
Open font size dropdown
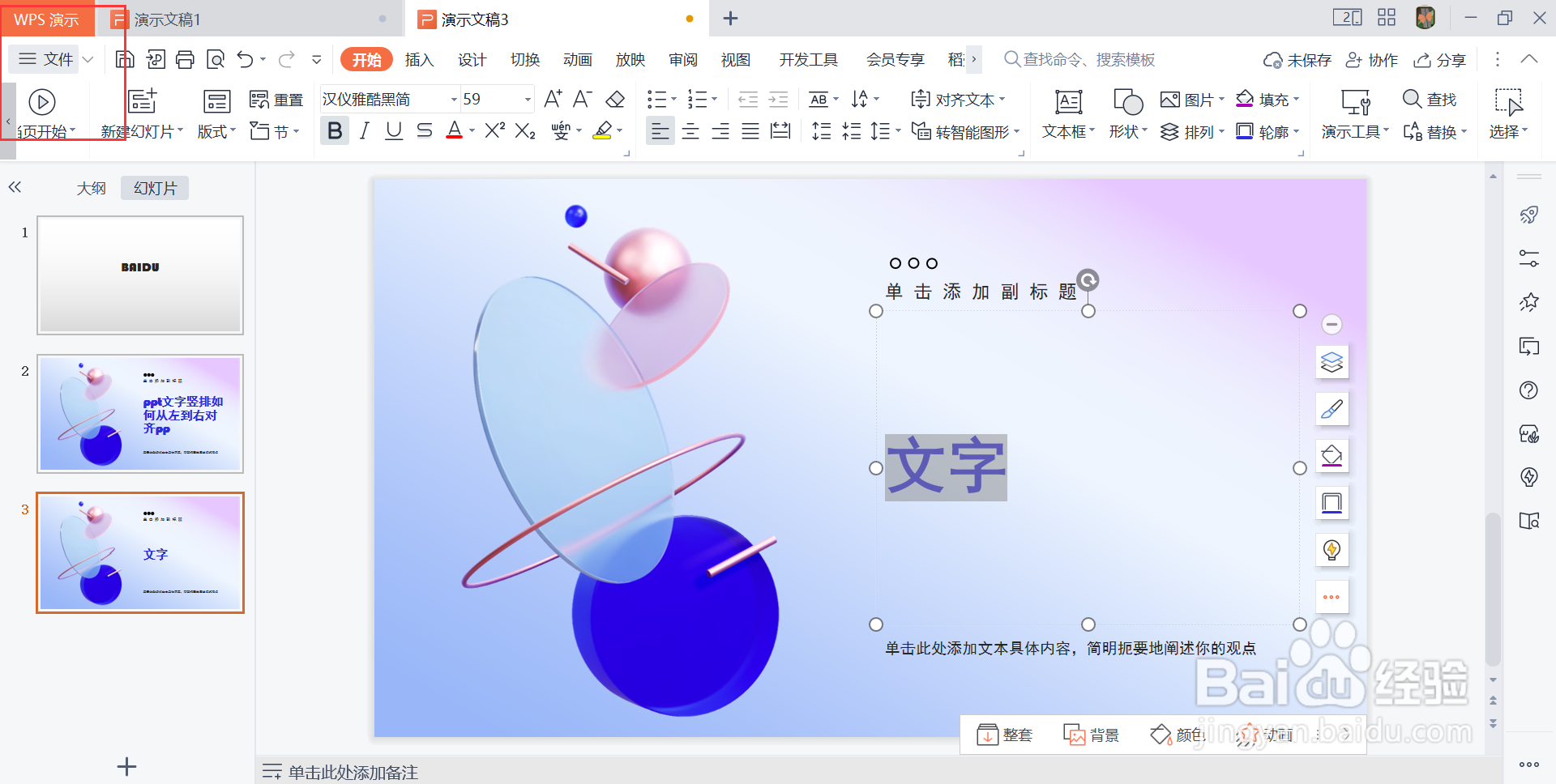528,100
